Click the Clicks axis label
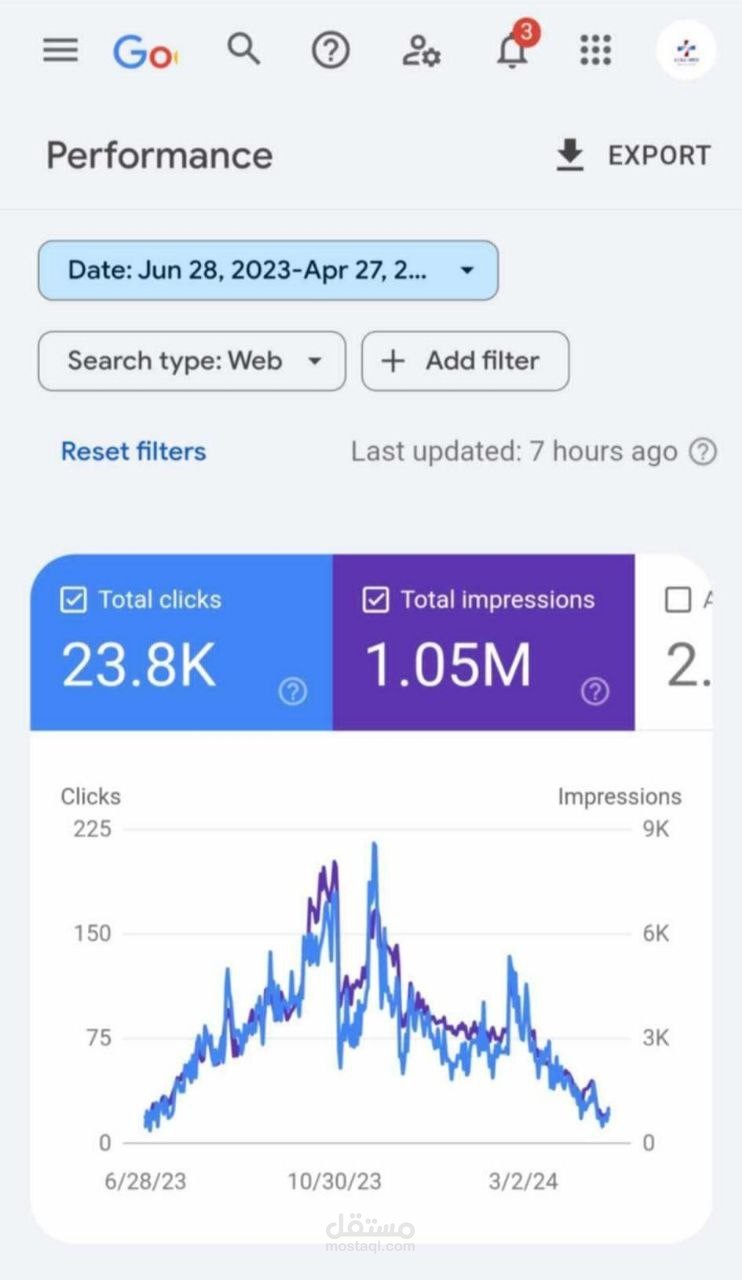This screenshot has width=742, height=1280. tap(90, 797)
